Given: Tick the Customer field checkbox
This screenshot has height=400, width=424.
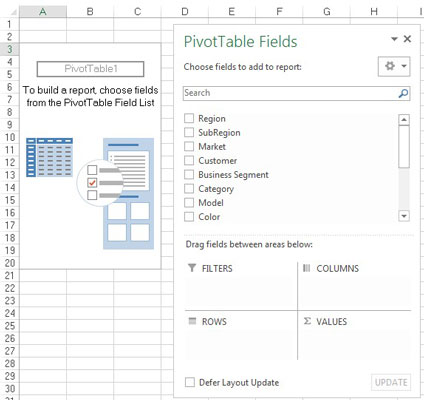Looking at the screenshot, I should click(189, 160).
